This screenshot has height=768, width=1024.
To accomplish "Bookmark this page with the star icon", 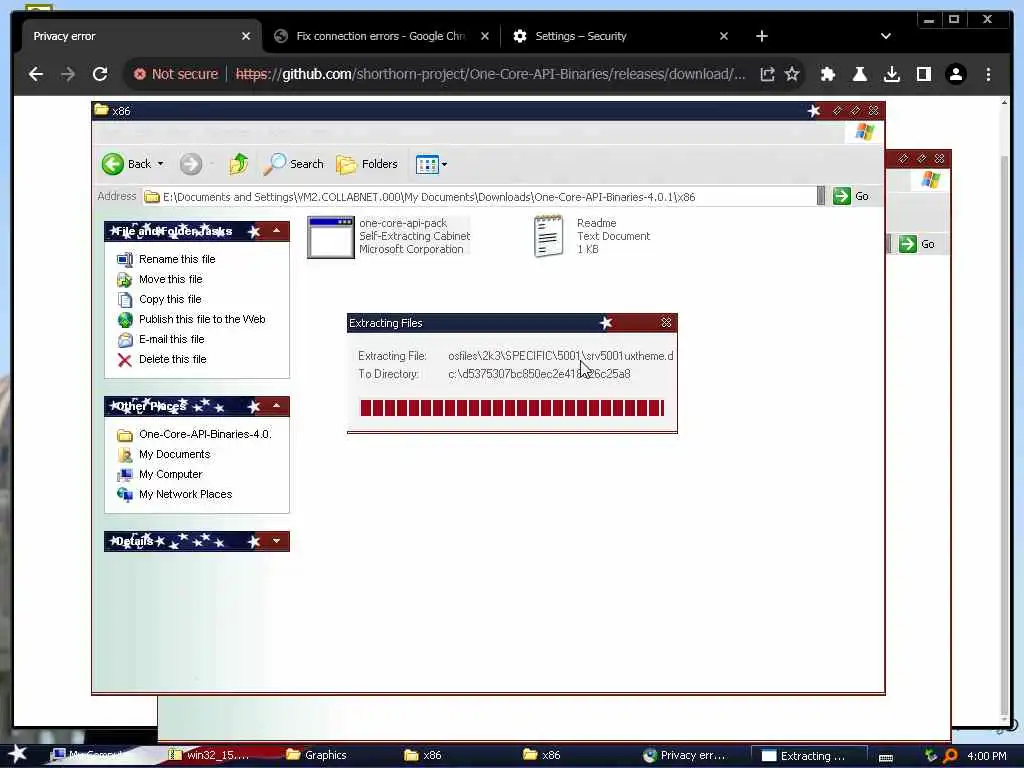I will tap(792, 74).
